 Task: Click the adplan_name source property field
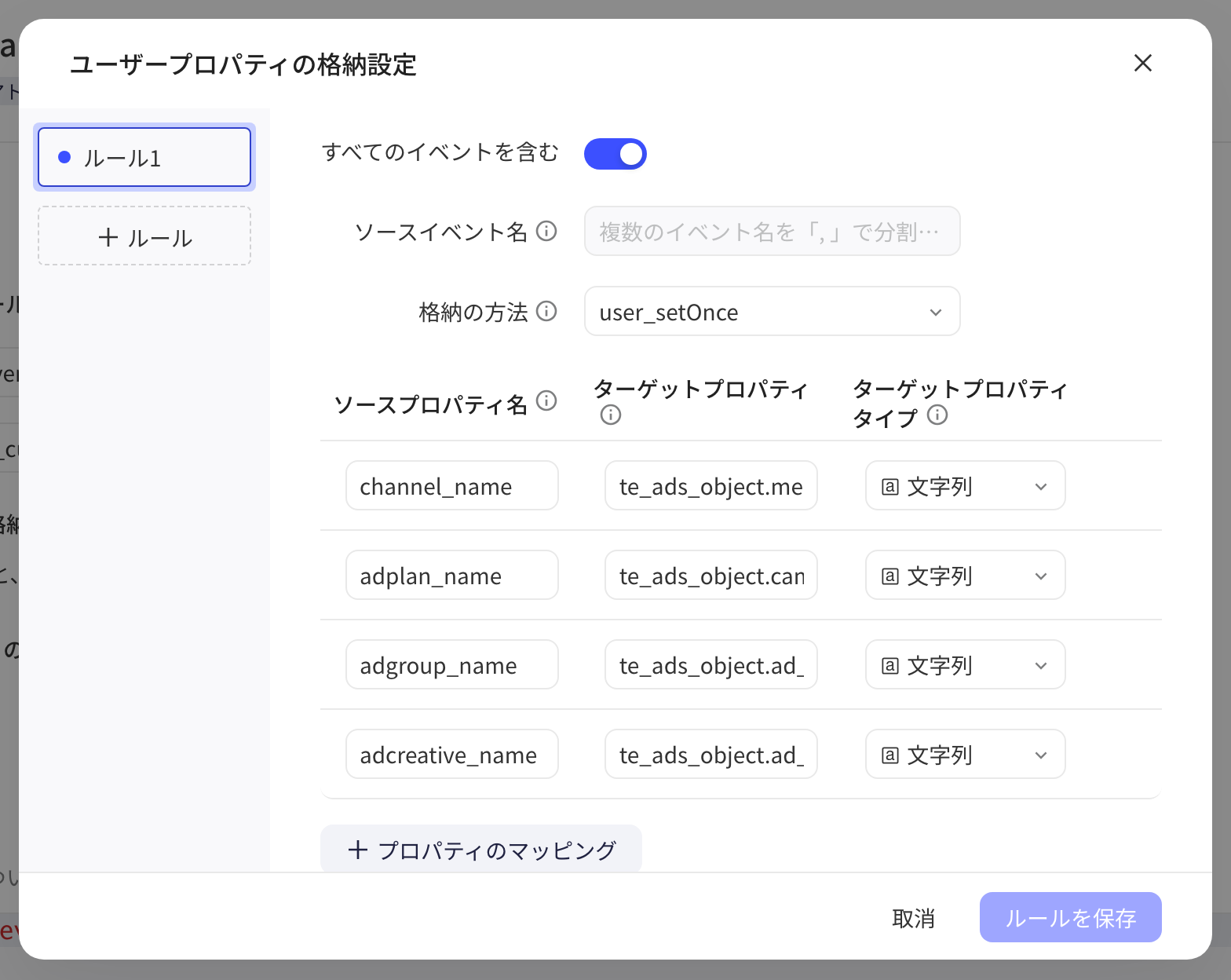[452, 575]
